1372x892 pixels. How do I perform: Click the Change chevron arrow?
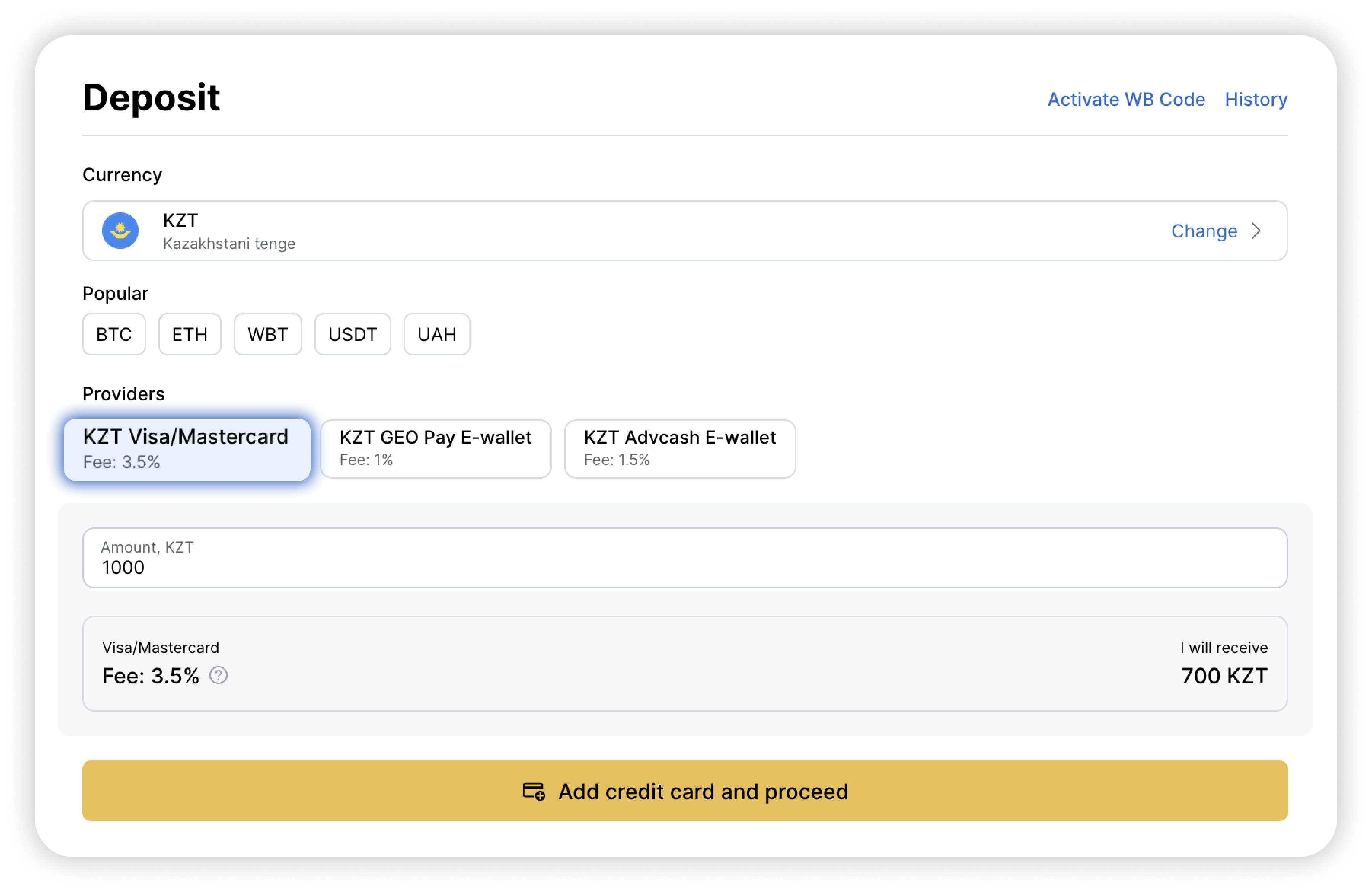point(1257,231)
